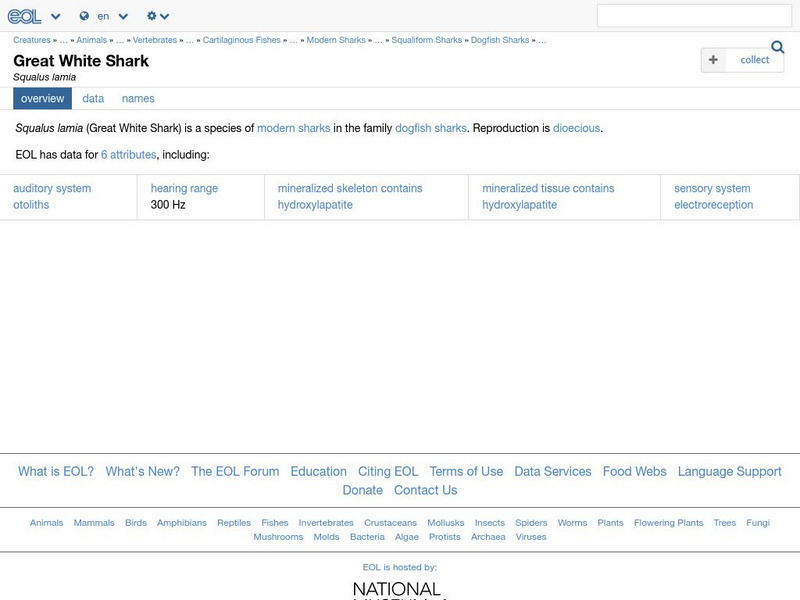The width and height of the screenshot is (800, 600).
Task: Click the EOL logo icon
Action: click(x=24, y=16)
